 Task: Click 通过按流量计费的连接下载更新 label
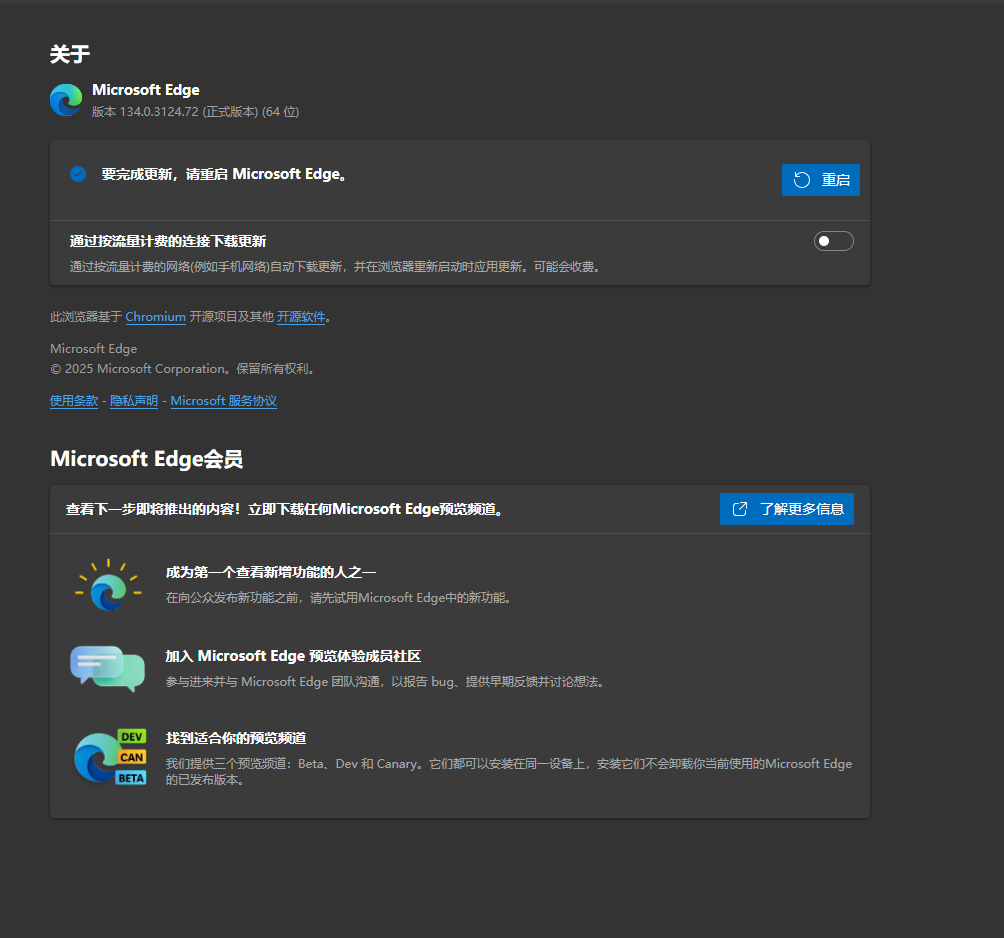point(168,241)
